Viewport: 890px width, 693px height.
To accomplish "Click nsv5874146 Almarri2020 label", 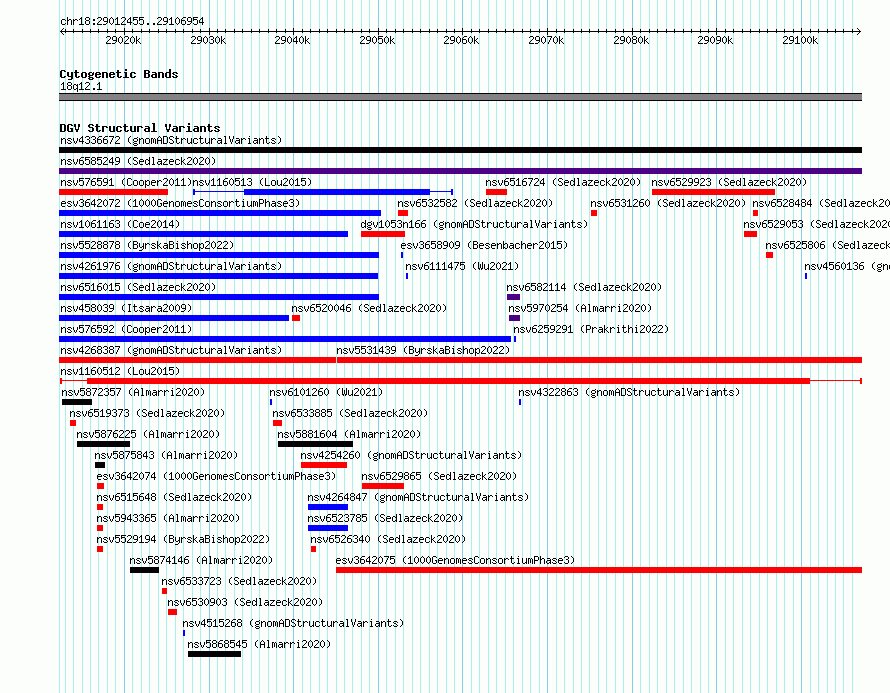I will (201, 560).
